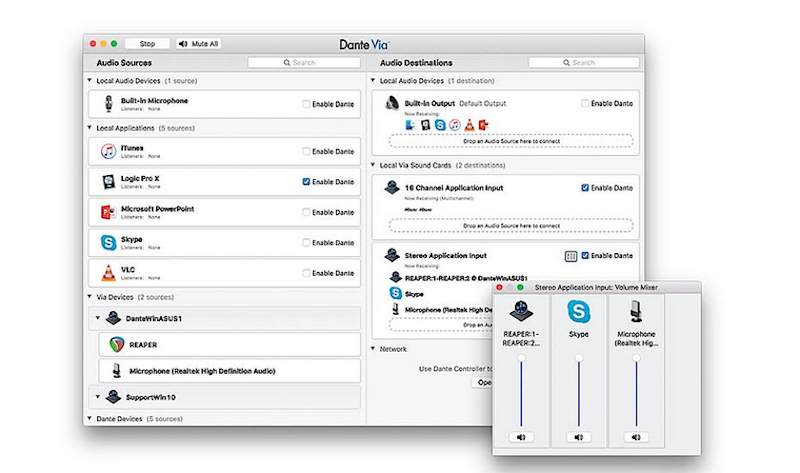Click the "Default Output" label
The height and width of the screenshot is (473, 800).
[482, 103]
